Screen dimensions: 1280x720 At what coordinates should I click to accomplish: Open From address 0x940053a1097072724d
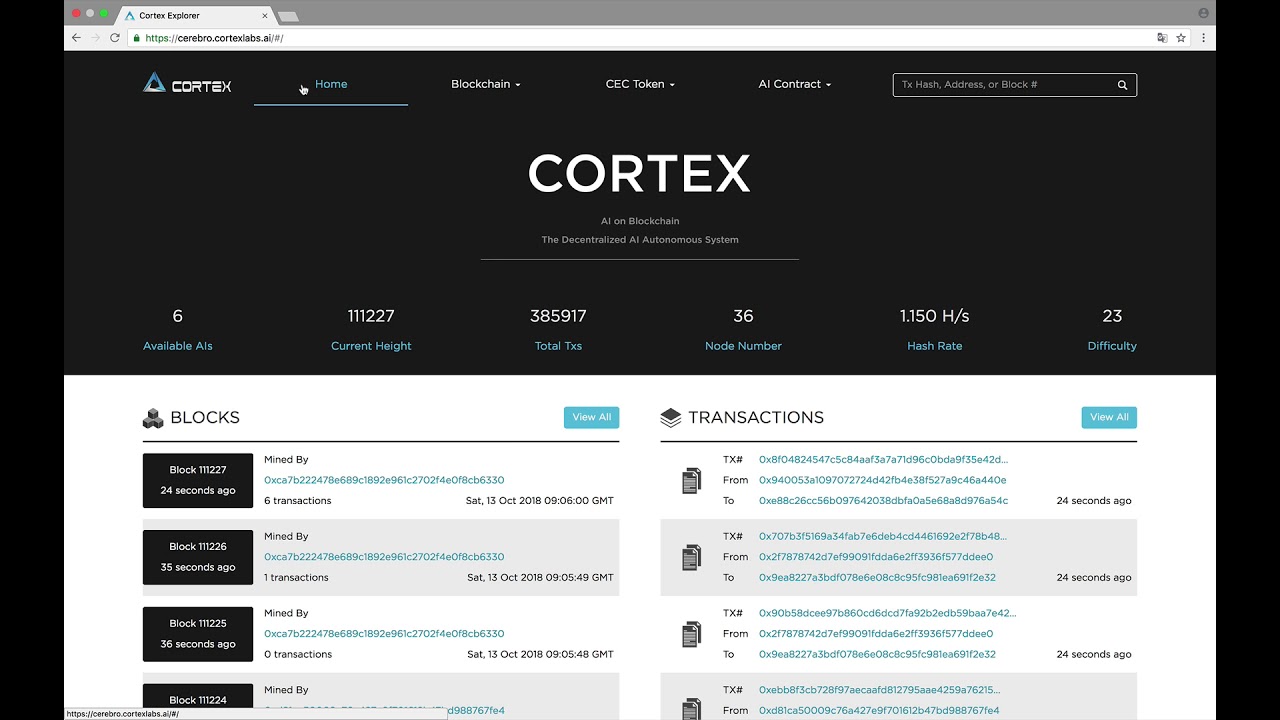[883, 480]
